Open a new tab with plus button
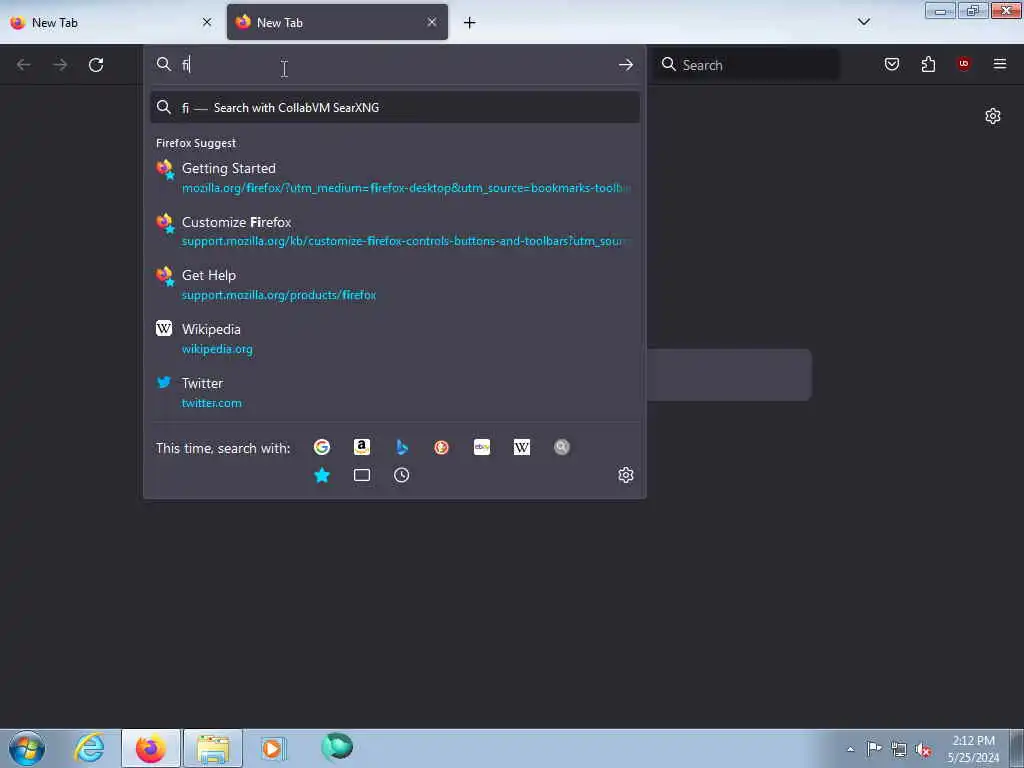Viewport: 1024px width, 768px height. (470, 23)
